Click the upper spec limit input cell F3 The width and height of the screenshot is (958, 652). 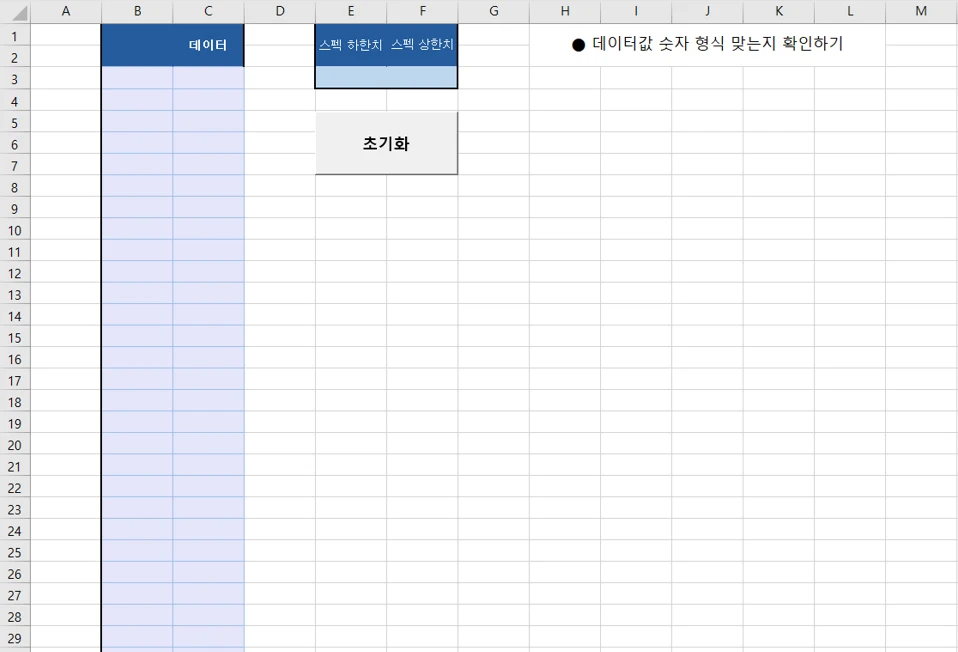(x=422, y=78)
